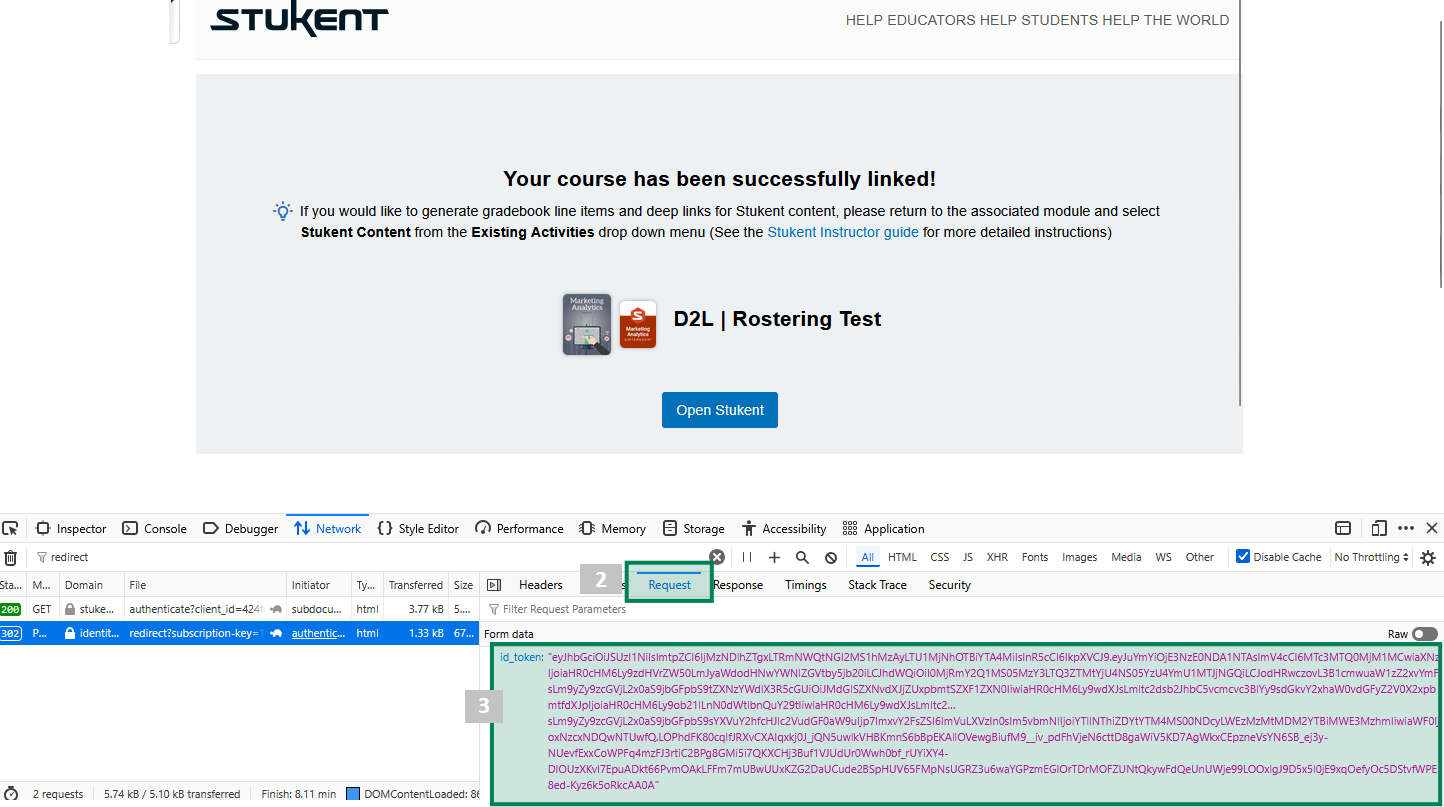Select the XHR request type filter

(997, 557)
